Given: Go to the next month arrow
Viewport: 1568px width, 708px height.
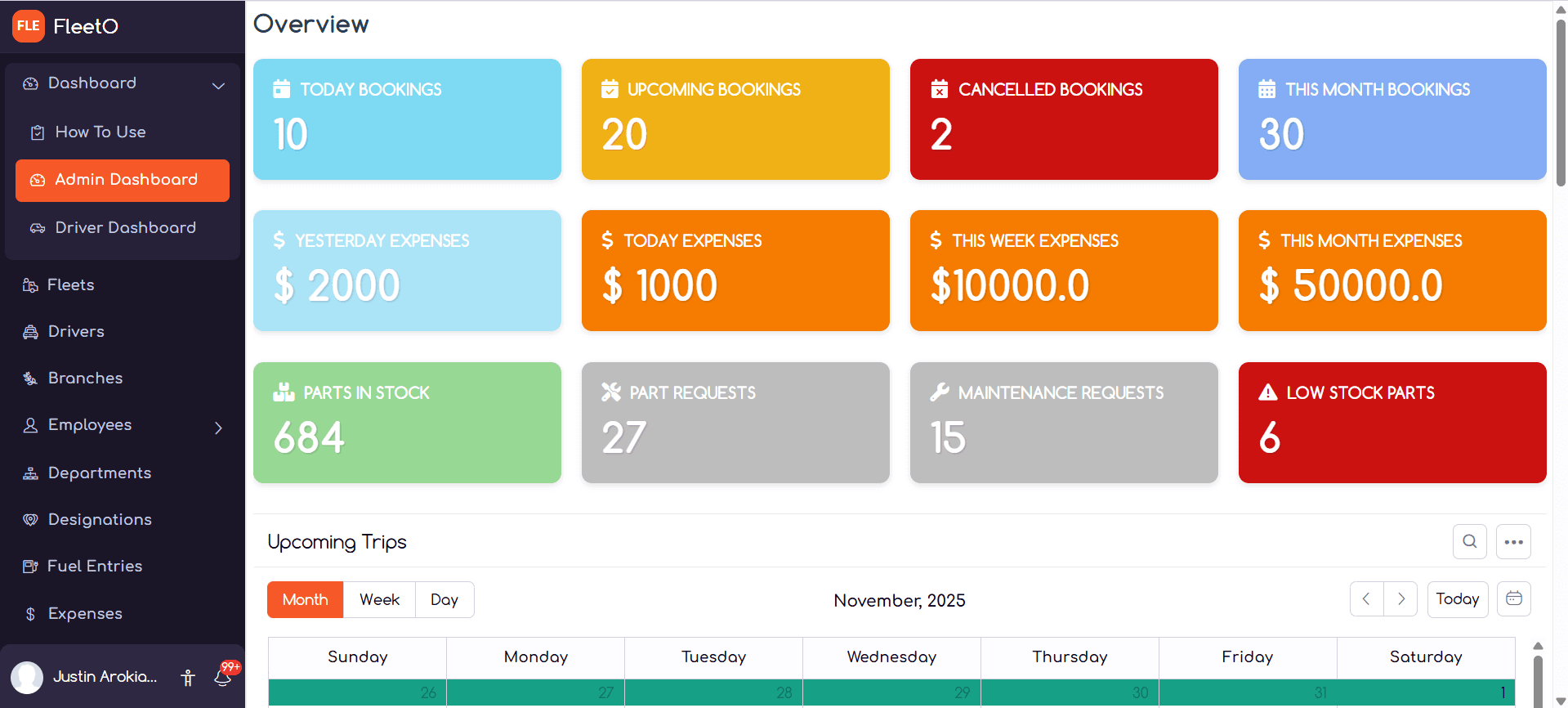Looking at the screenshot, I should click(x=1400, y=599).
